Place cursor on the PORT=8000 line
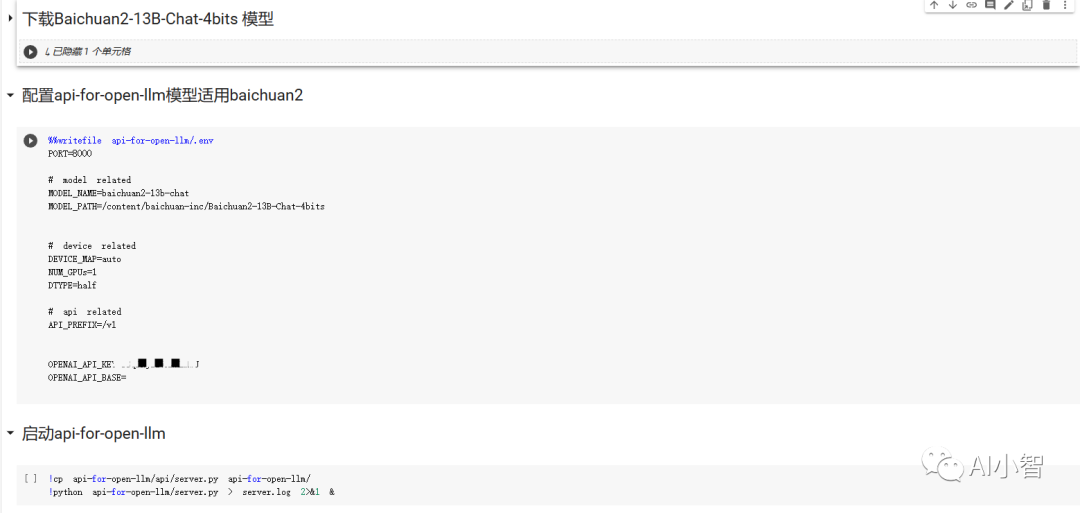 point(70,154)
